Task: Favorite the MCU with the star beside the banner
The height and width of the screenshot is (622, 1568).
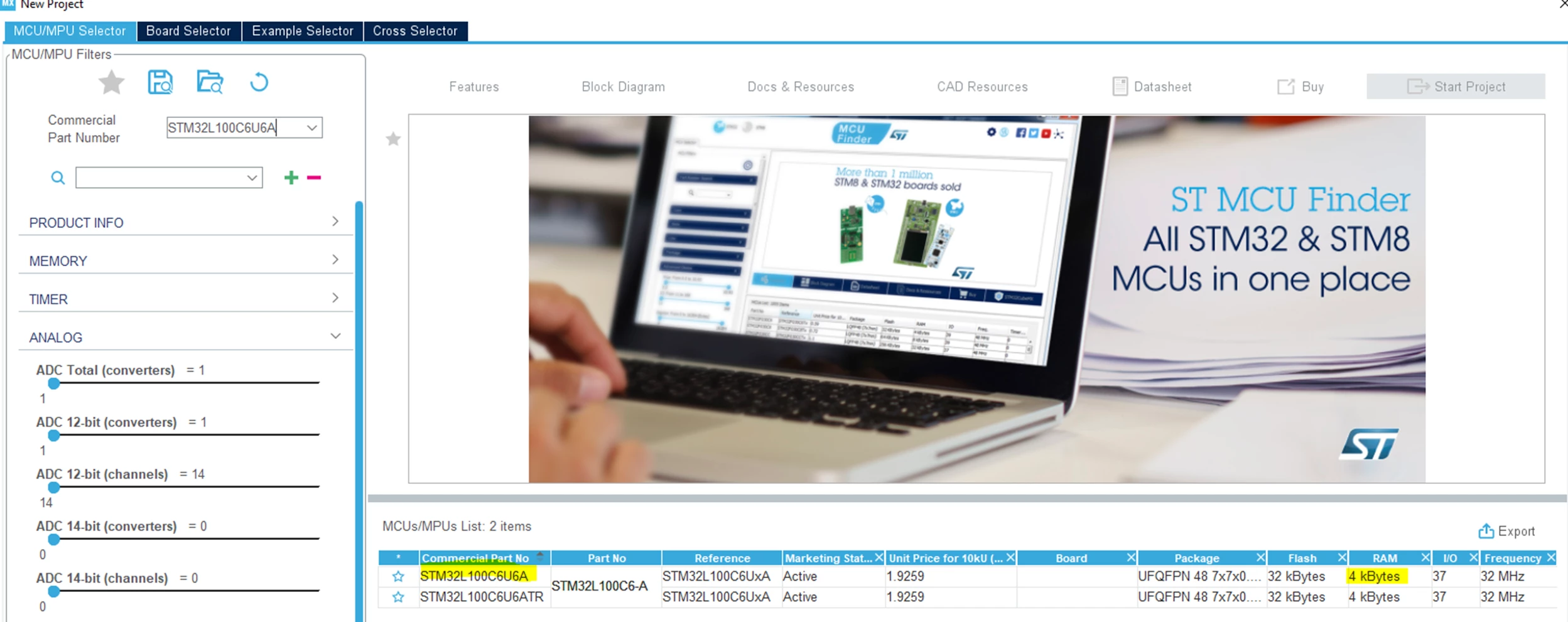Action: (393, 139)
